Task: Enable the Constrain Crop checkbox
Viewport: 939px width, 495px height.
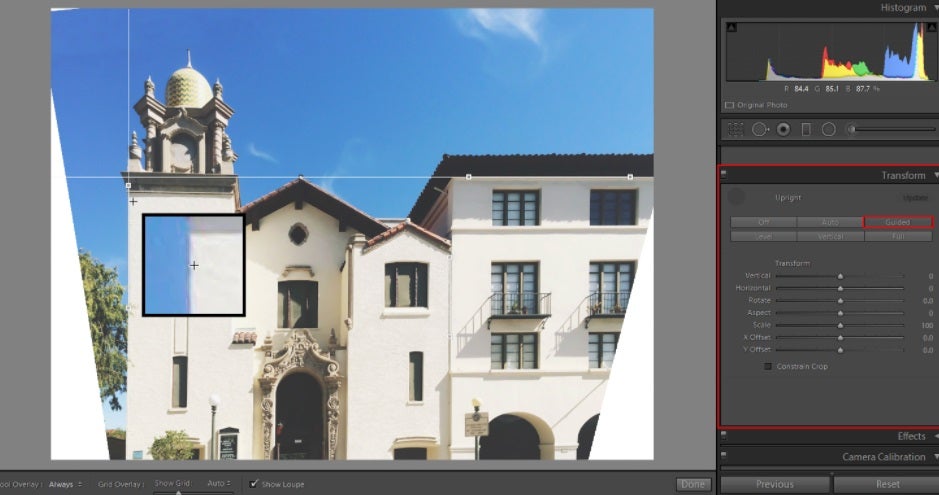Action: (768, 367)
